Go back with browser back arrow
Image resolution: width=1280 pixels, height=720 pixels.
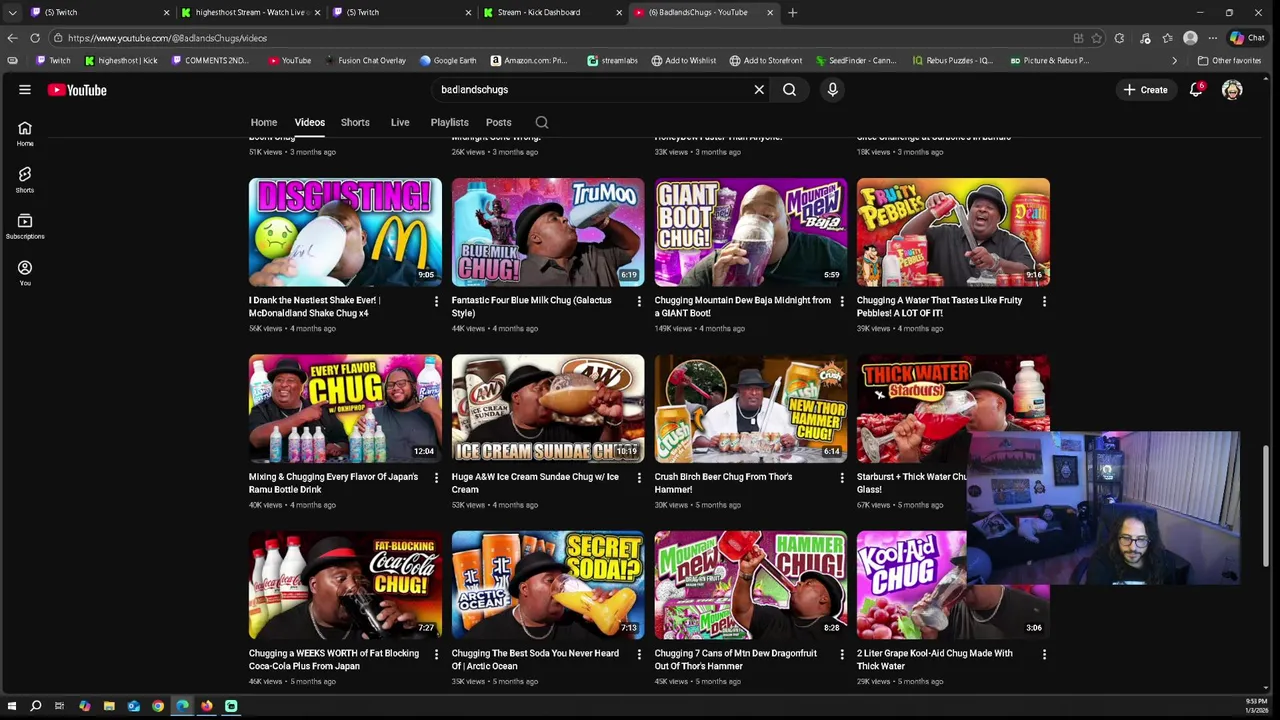[x=12, y=38]
